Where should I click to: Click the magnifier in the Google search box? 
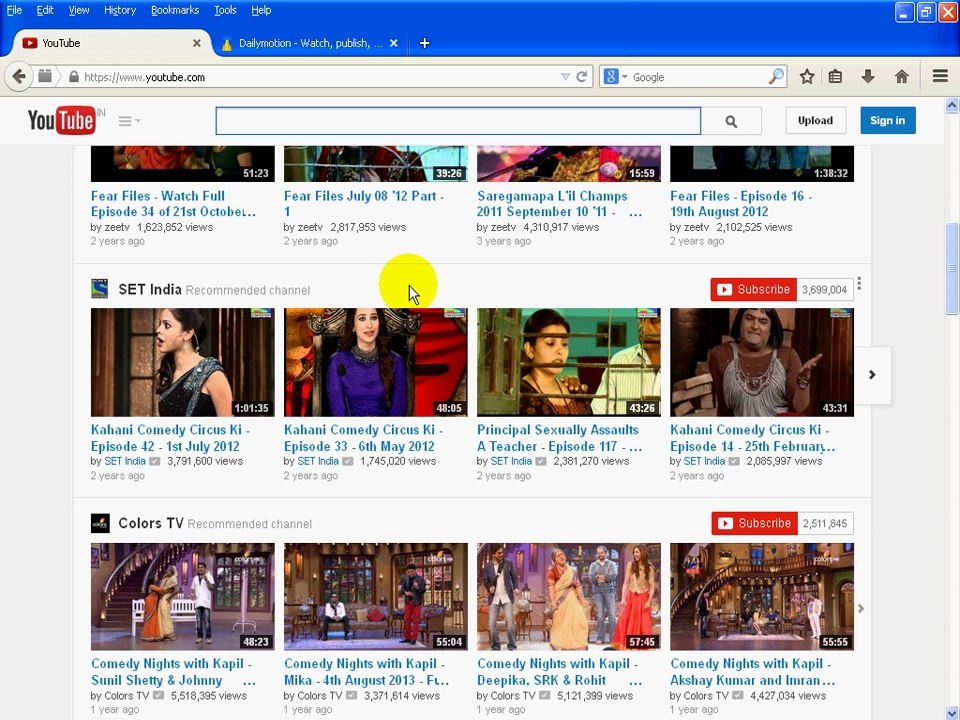[x=776, y=77]
